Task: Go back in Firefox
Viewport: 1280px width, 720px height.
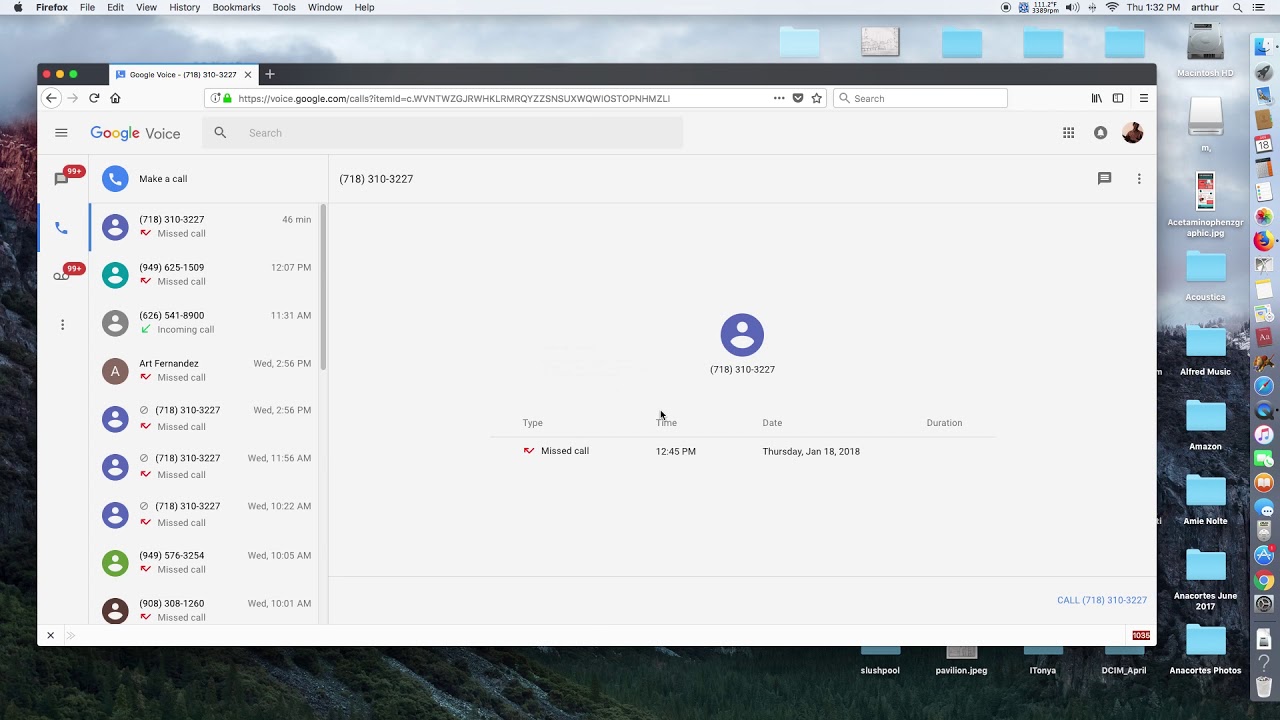Action: tap(51, 98)
